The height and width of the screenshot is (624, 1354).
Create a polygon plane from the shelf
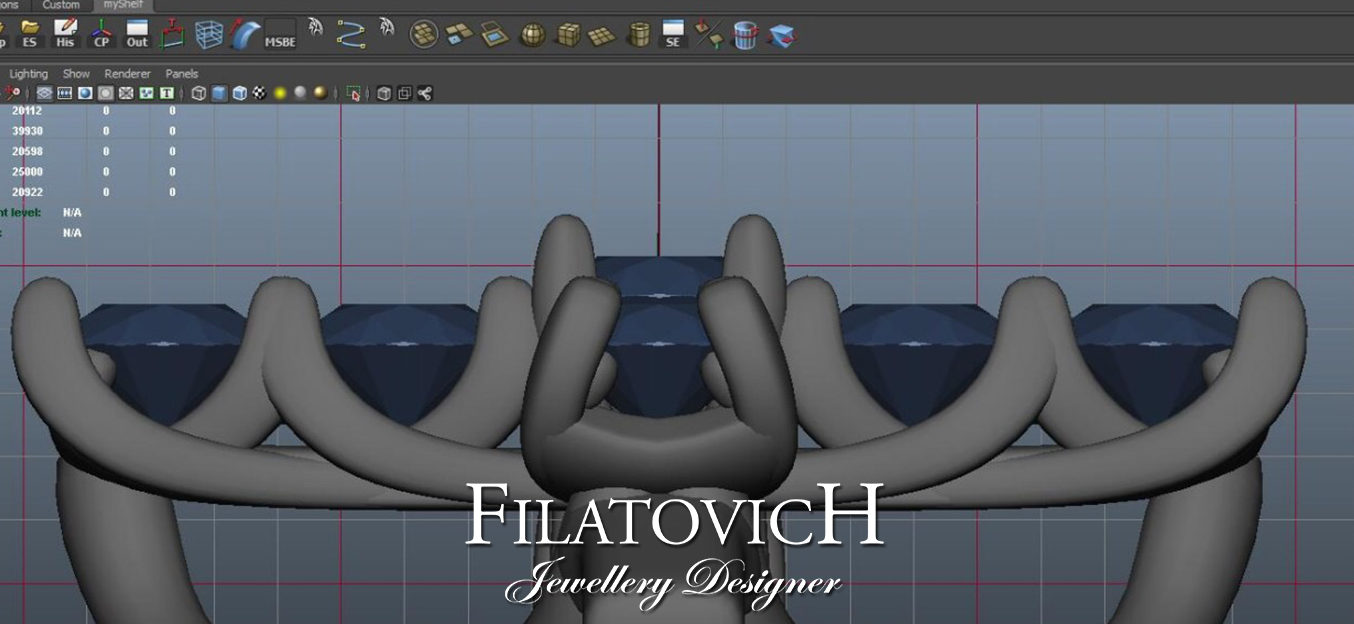tap(602, 35)
